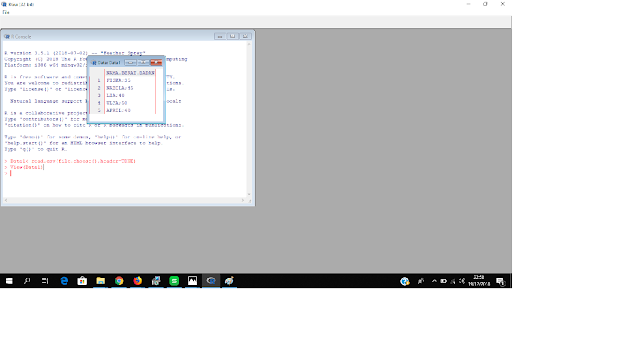Open the Photos app in the taskbar
This screenshot has width=640, height=360.
[192, 281]
